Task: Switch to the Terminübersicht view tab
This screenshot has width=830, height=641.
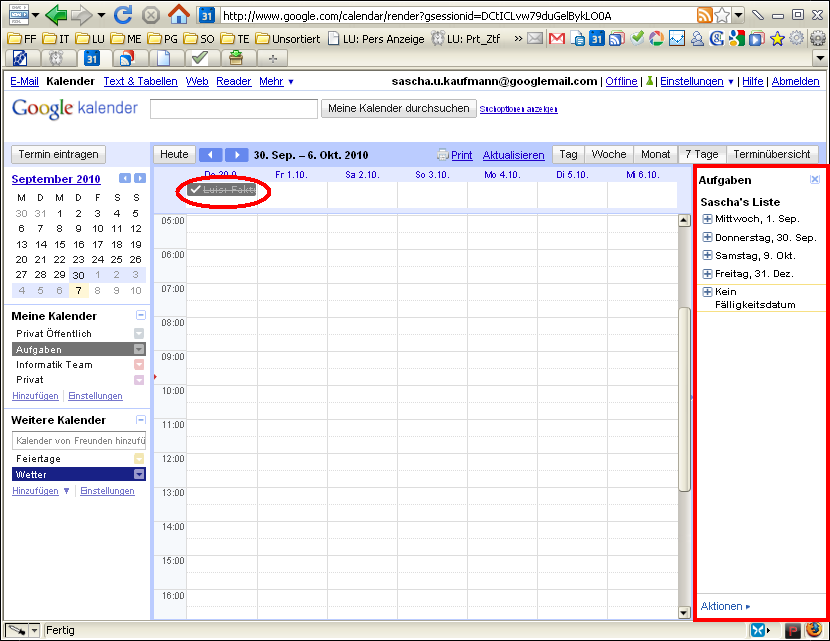Action: click(772, 155)
